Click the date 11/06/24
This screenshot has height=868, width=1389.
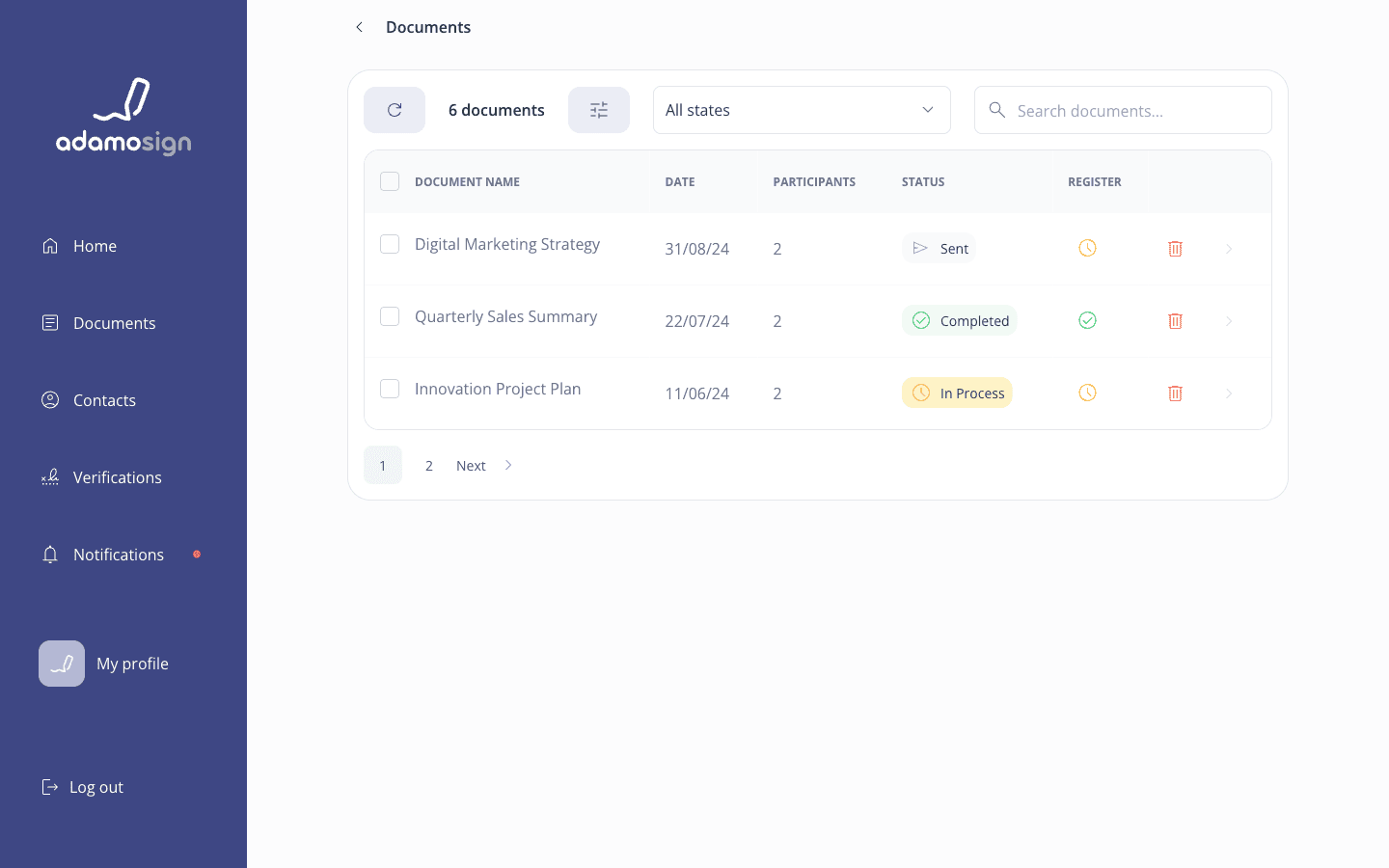pos(696,393)
